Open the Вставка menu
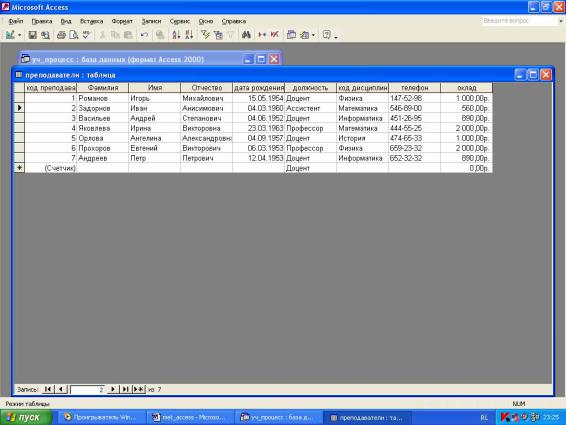This screenshot has height=425, width=566. 92,21
